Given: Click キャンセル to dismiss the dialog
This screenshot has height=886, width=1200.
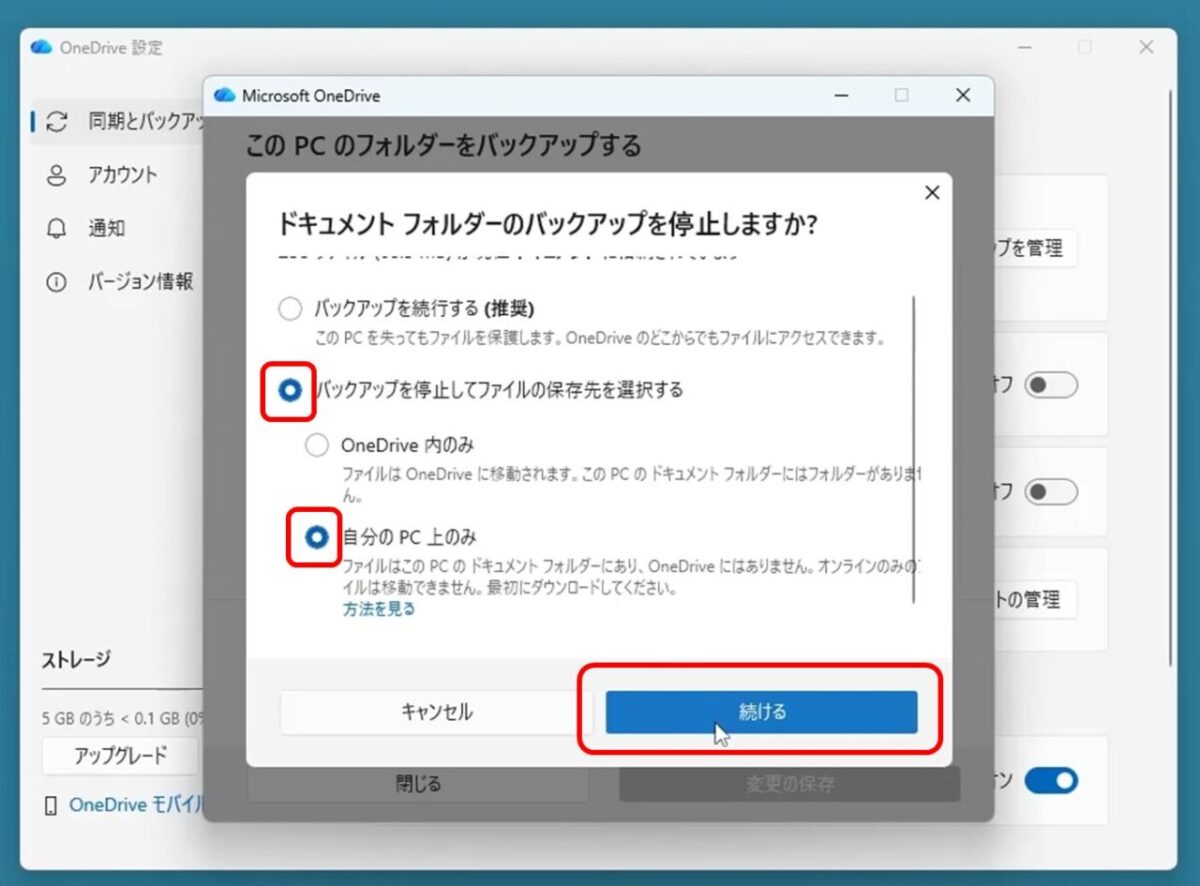Looking at the screenshot, I should click(x=434, y=712).
